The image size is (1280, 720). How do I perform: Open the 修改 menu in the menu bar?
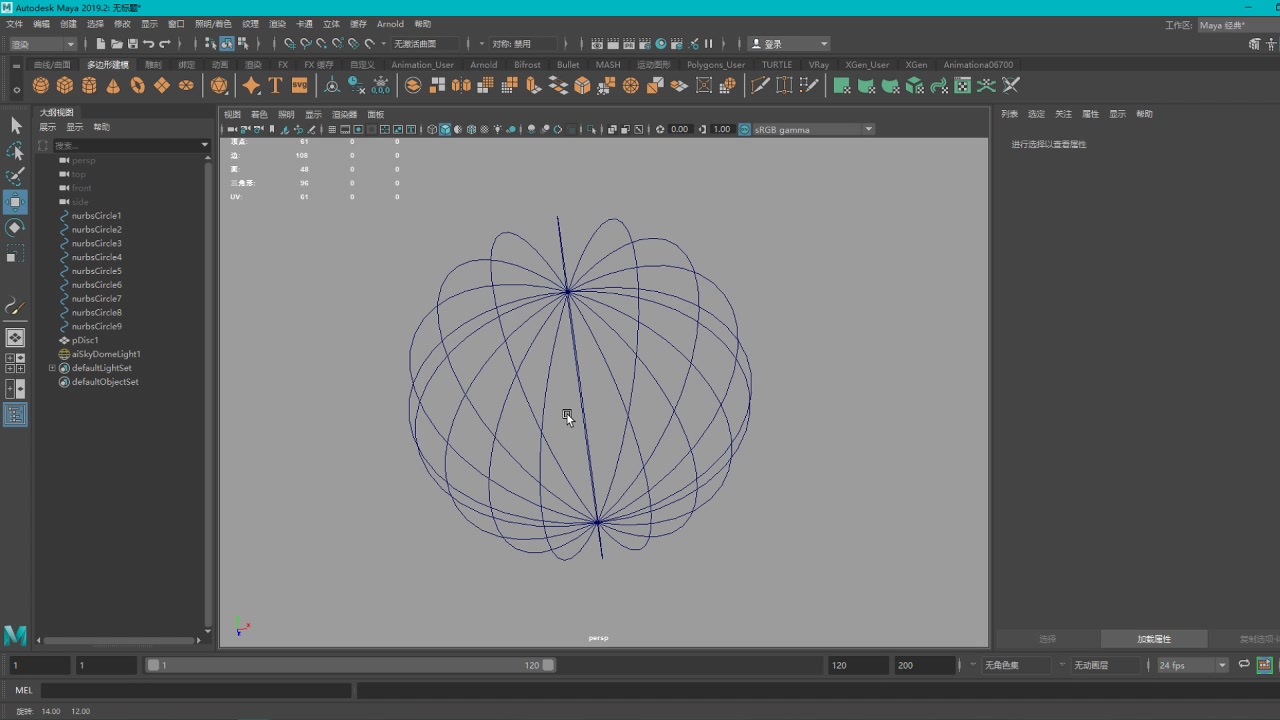pyautogui.click(x=122, y=24)
